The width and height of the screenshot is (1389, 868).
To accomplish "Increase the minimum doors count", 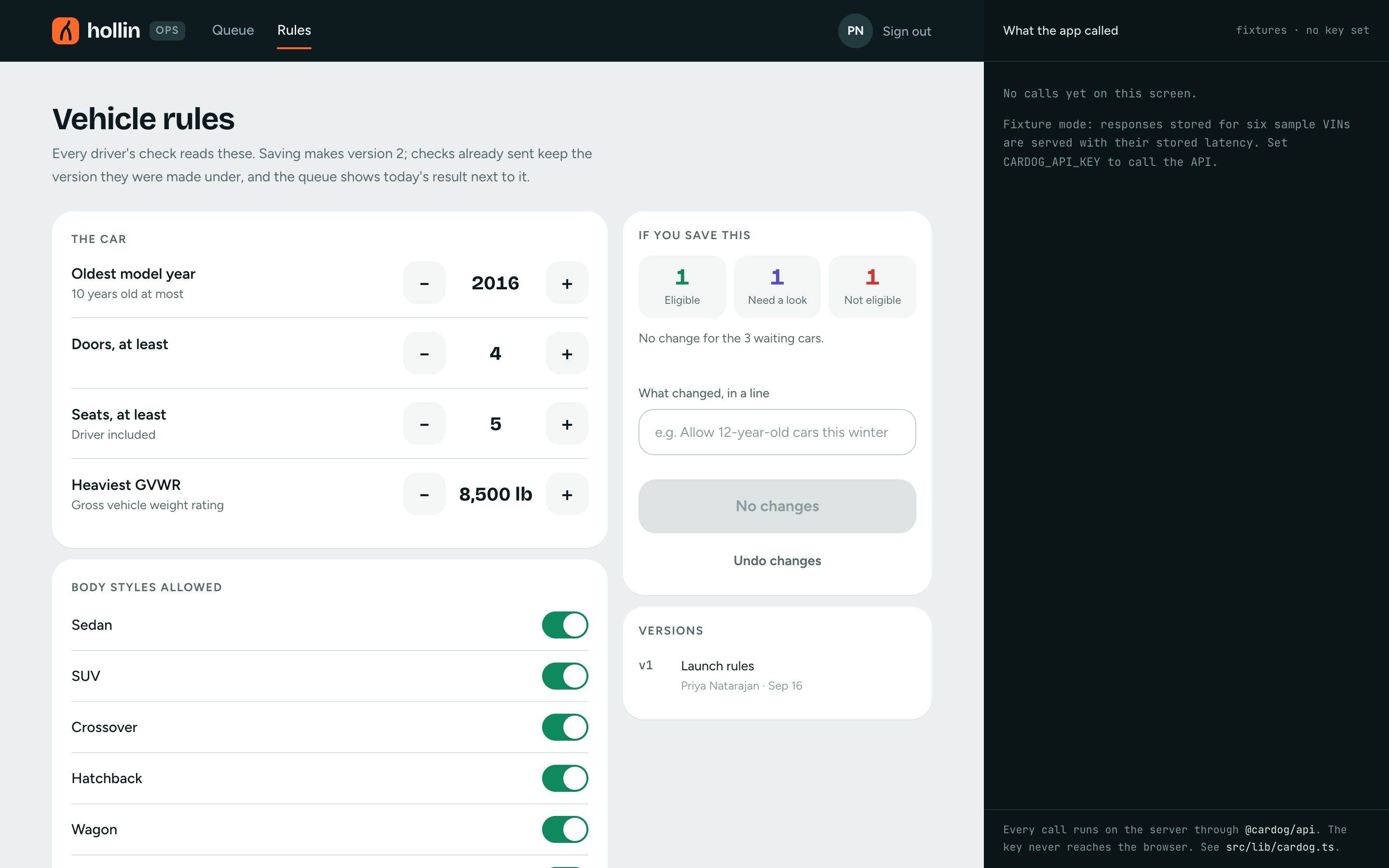I will (x=567, y=353).
